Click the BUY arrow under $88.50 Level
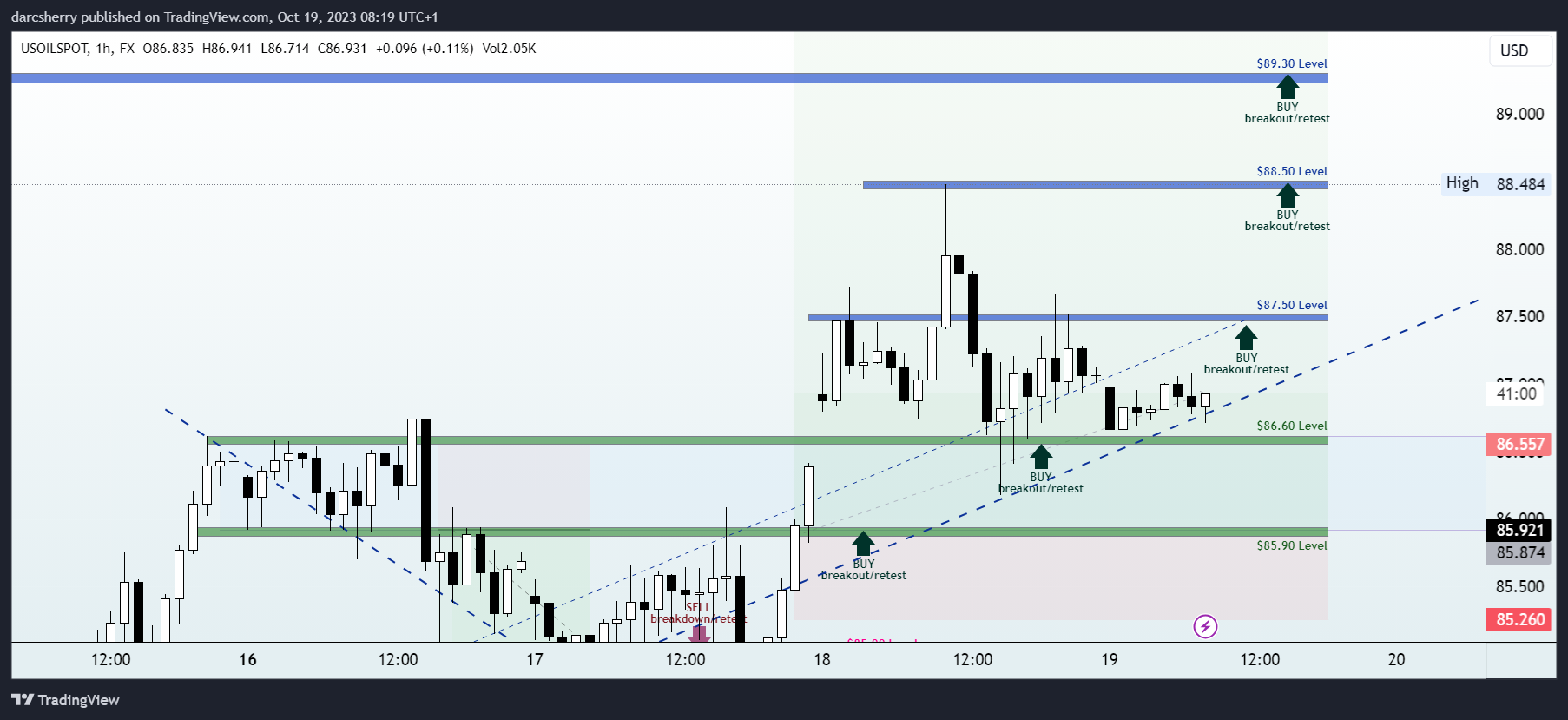Viewport: 1568px width, 720px height. (x=1288, y=195)
